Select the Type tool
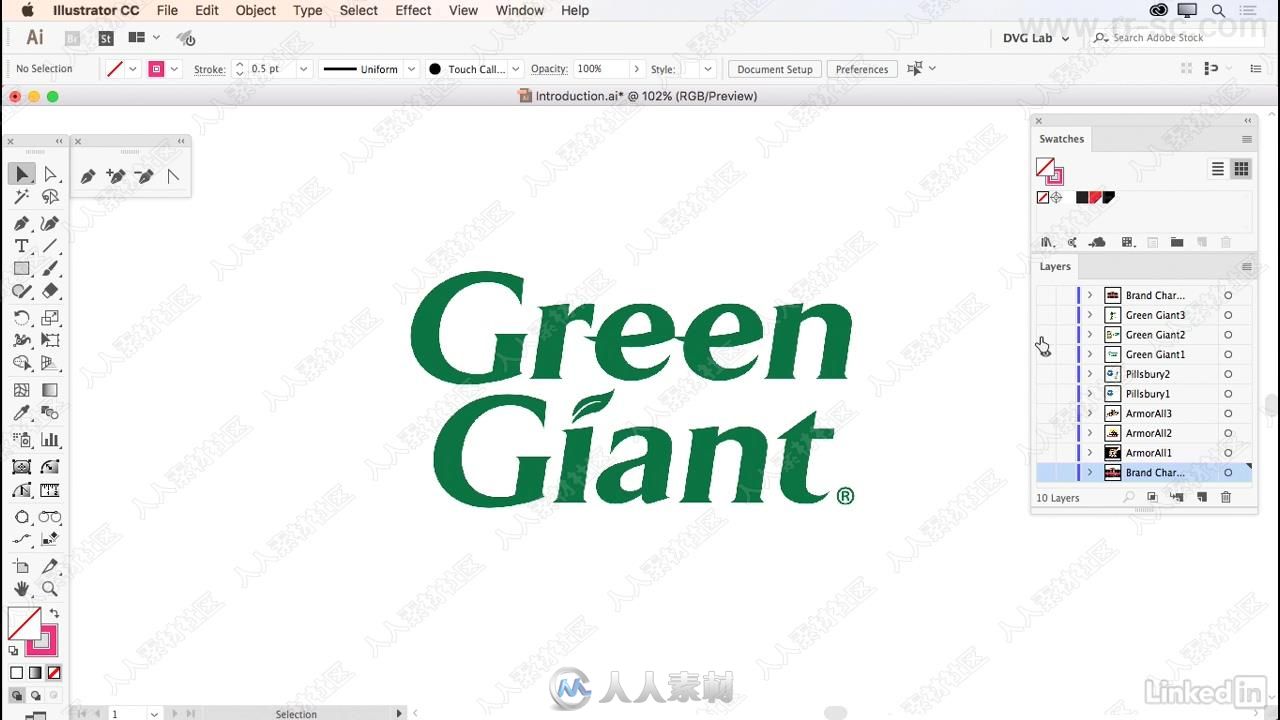Image resolution: width=1280 pixels, height=720 pixels. 22,246
